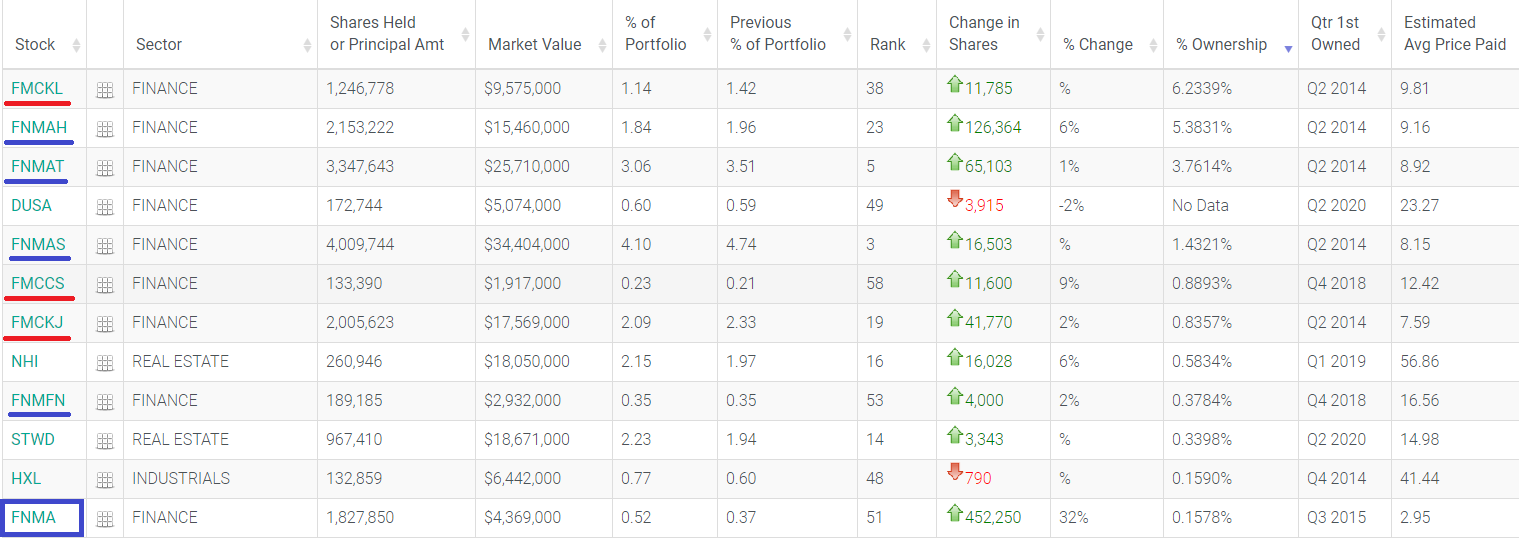This screenshot has width=1519, height=540.
Task: Select the 32% change cell
Action: coord(1107,517)
